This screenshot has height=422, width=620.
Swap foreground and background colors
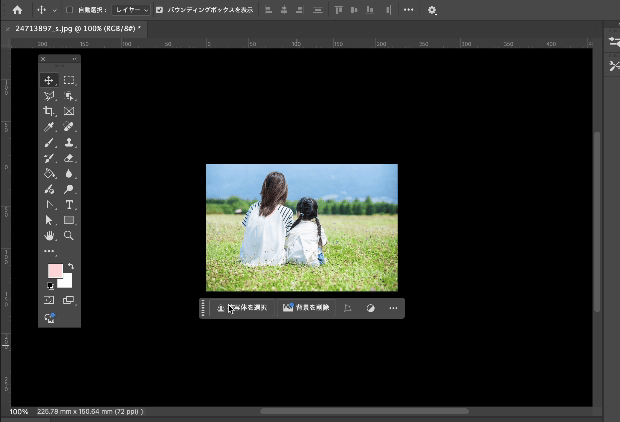(x=70, y=266)
